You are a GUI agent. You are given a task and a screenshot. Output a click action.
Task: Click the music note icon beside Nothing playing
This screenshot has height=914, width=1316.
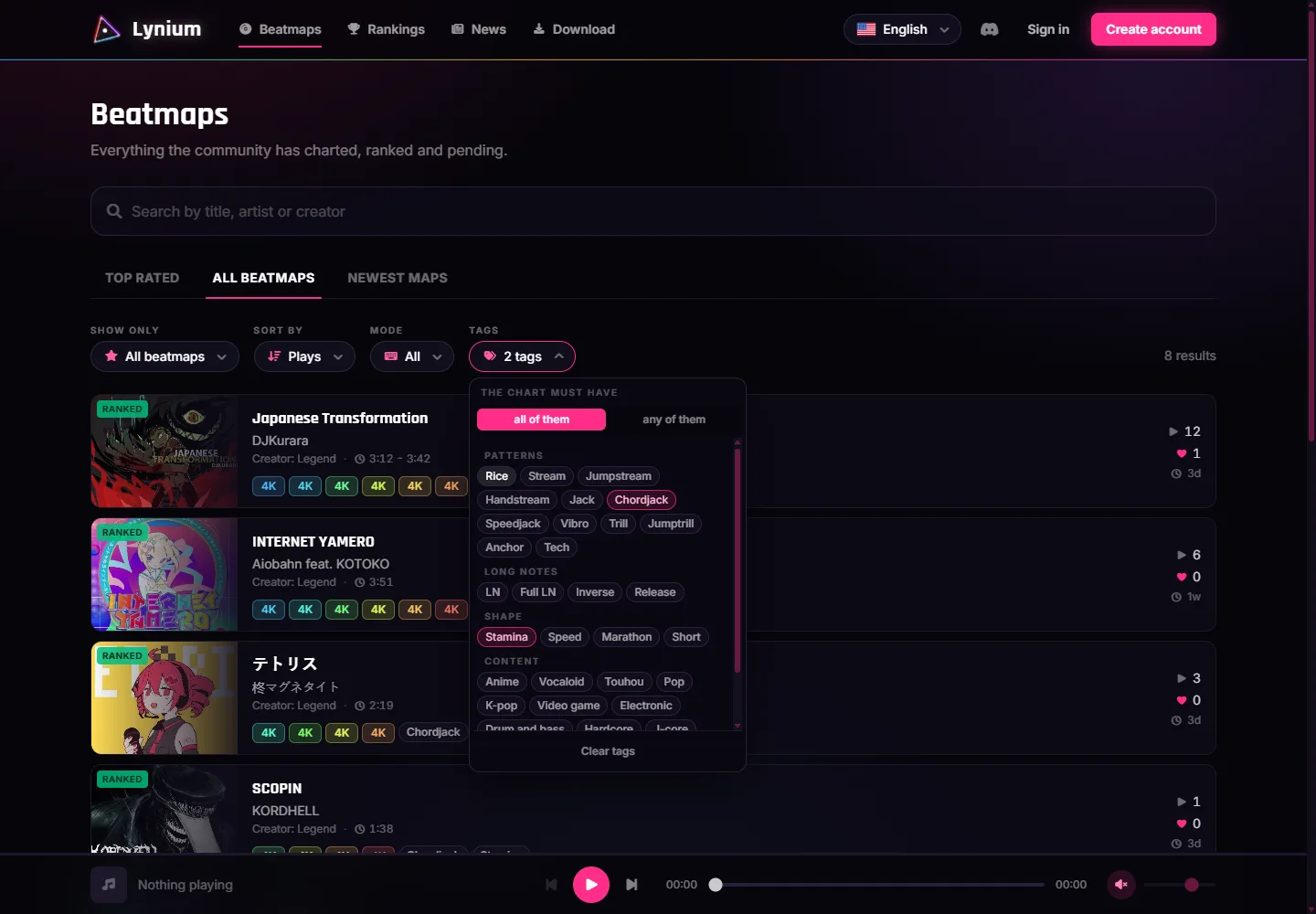click(109, 885)
